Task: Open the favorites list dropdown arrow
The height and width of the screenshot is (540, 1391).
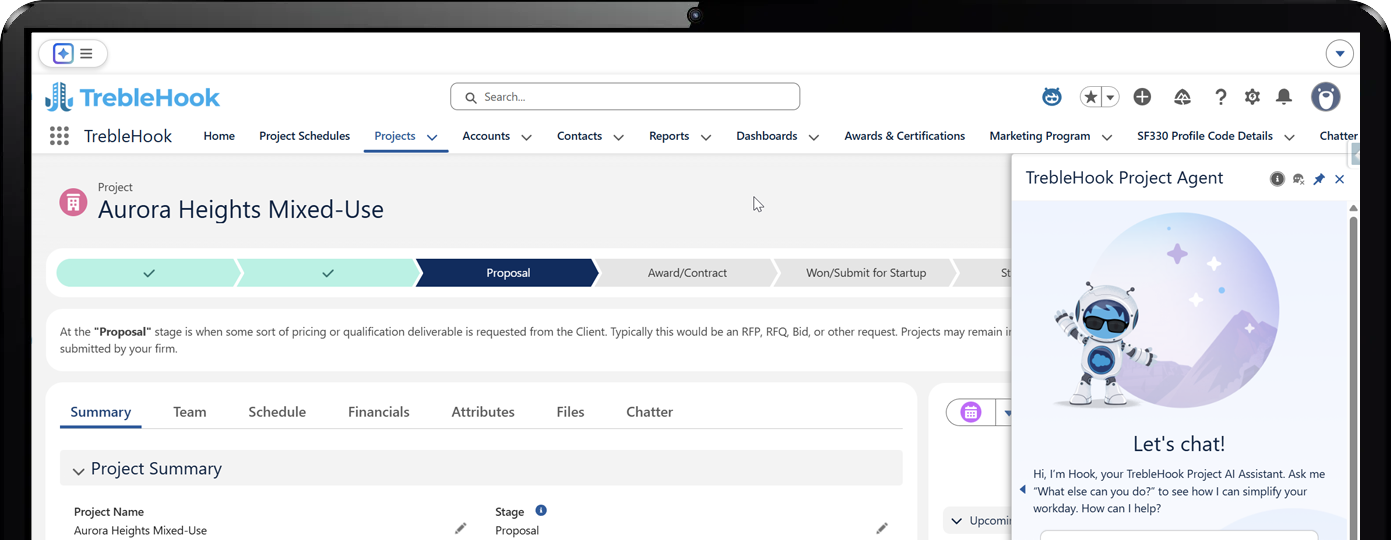Action: pyautogui.click(x=1110, y=97)
